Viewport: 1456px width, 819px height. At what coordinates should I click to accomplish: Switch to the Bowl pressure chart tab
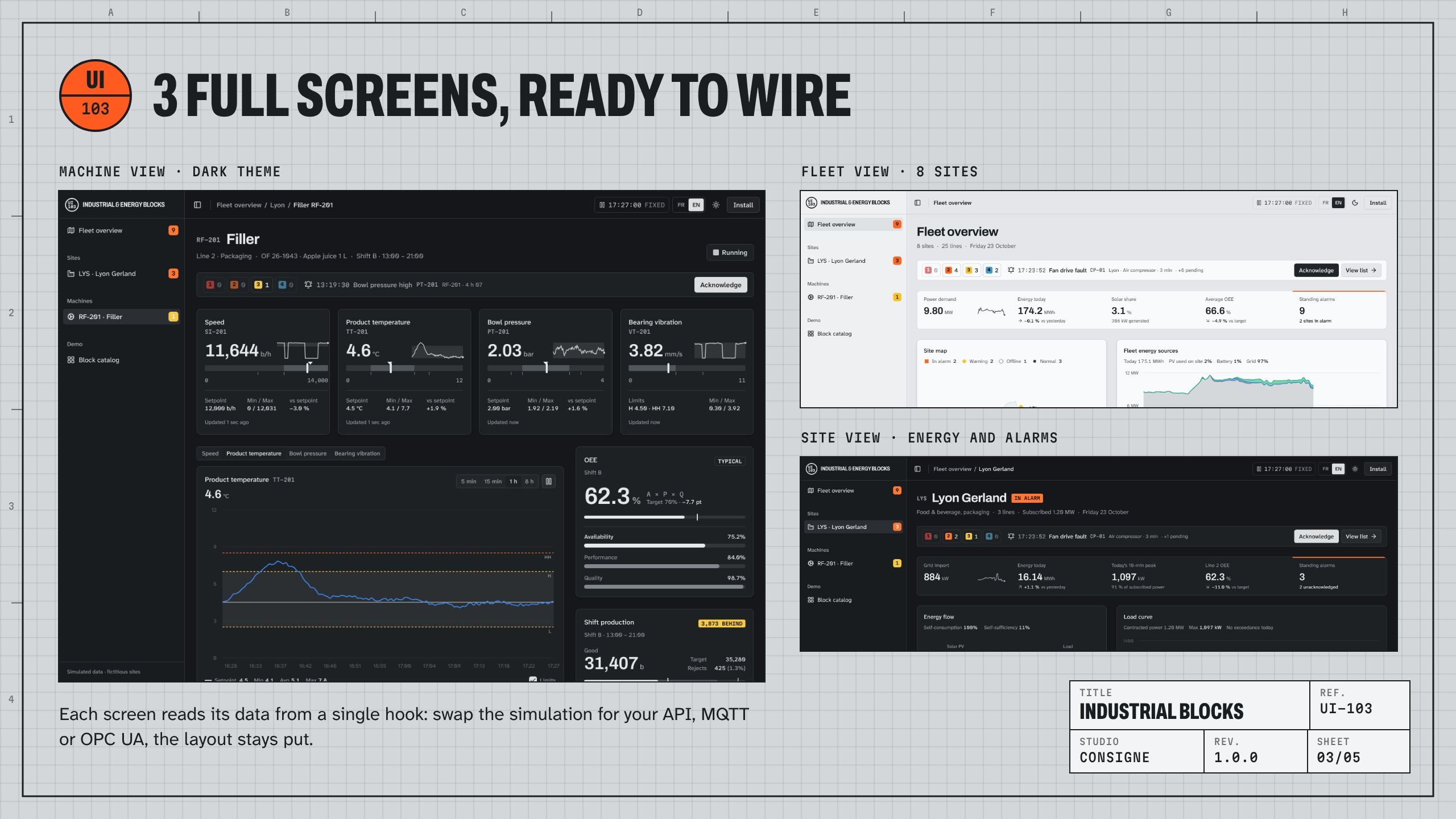tap(308, 453)
